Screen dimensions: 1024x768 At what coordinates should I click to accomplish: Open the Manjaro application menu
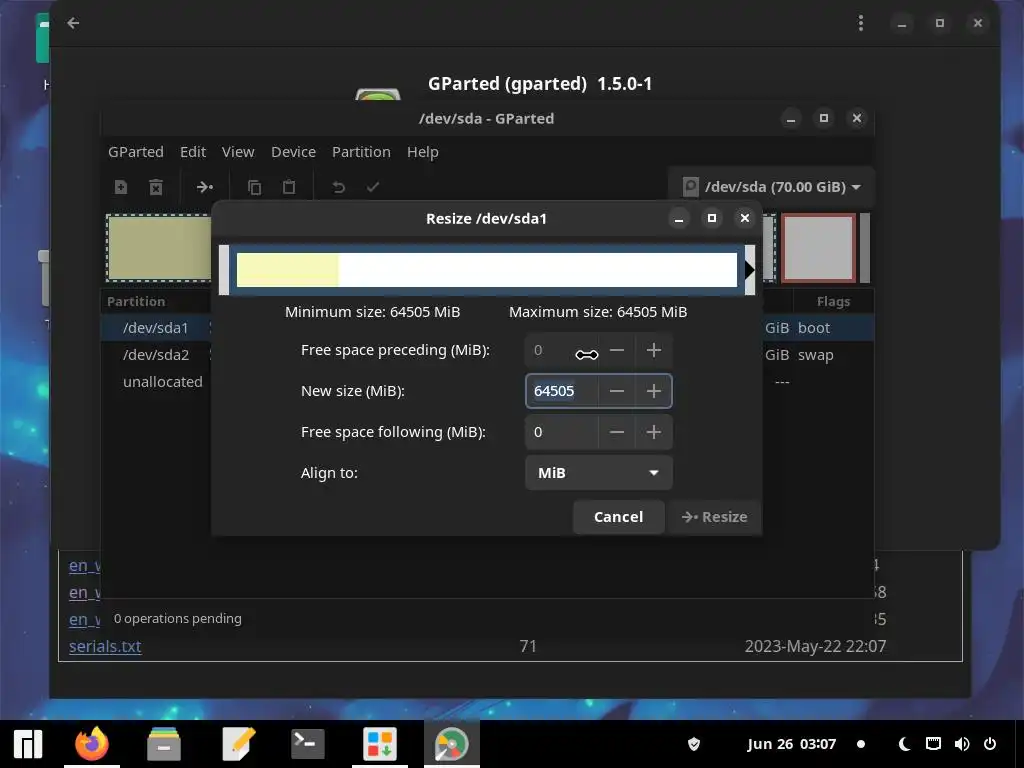tap(28, 744)
